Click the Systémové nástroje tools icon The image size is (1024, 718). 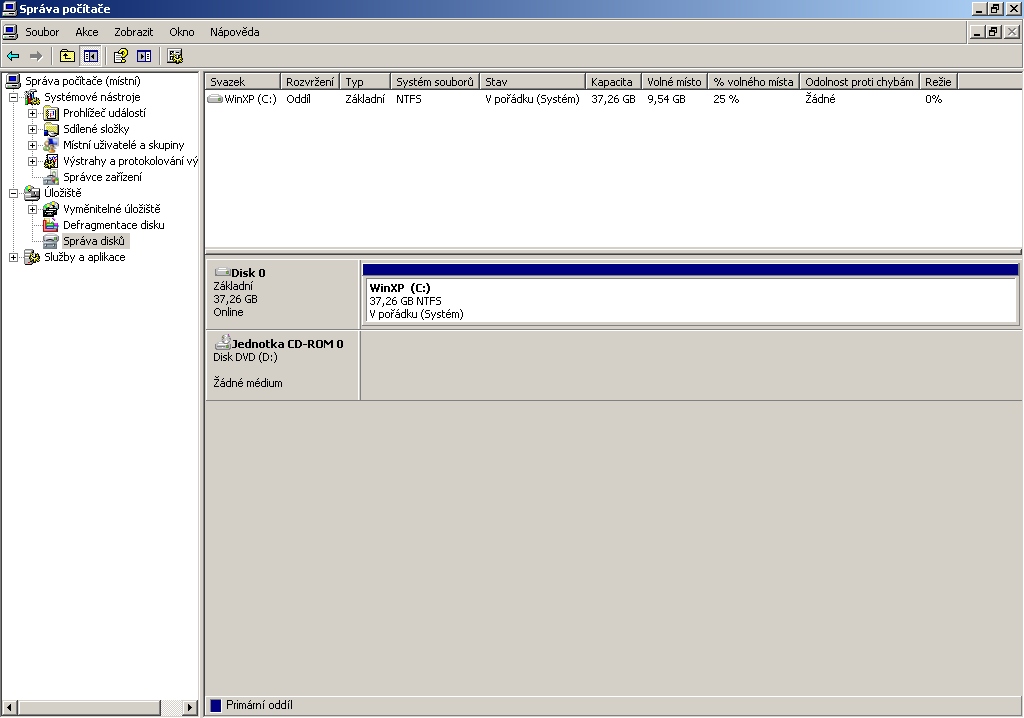click(32, 97)
